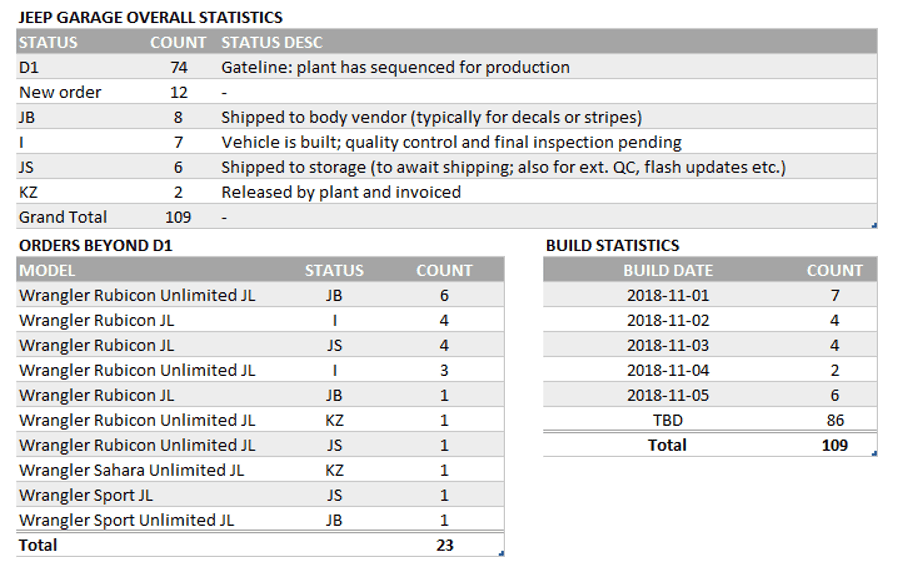Select Wrangler Sport Unlimited JL cell
Viewport: 898px width, 577px height.
[127, 520]
